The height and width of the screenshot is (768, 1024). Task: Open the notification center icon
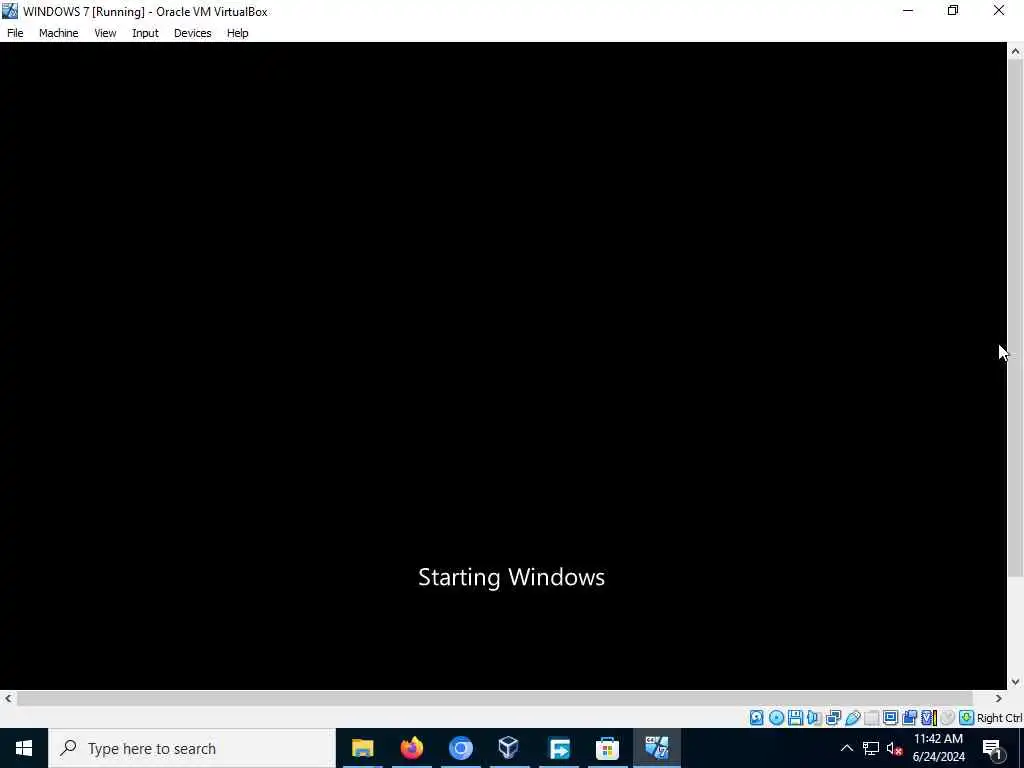coord(992,749)
